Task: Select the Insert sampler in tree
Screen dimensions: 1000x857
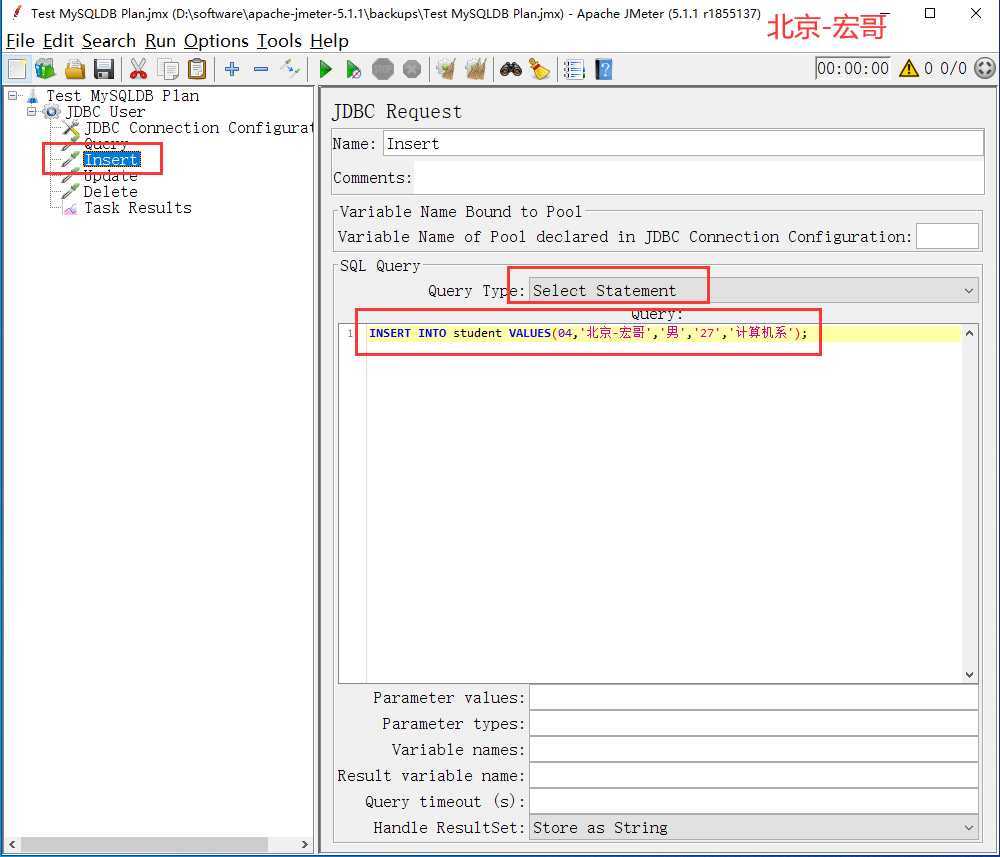Action: pos(112,159)
